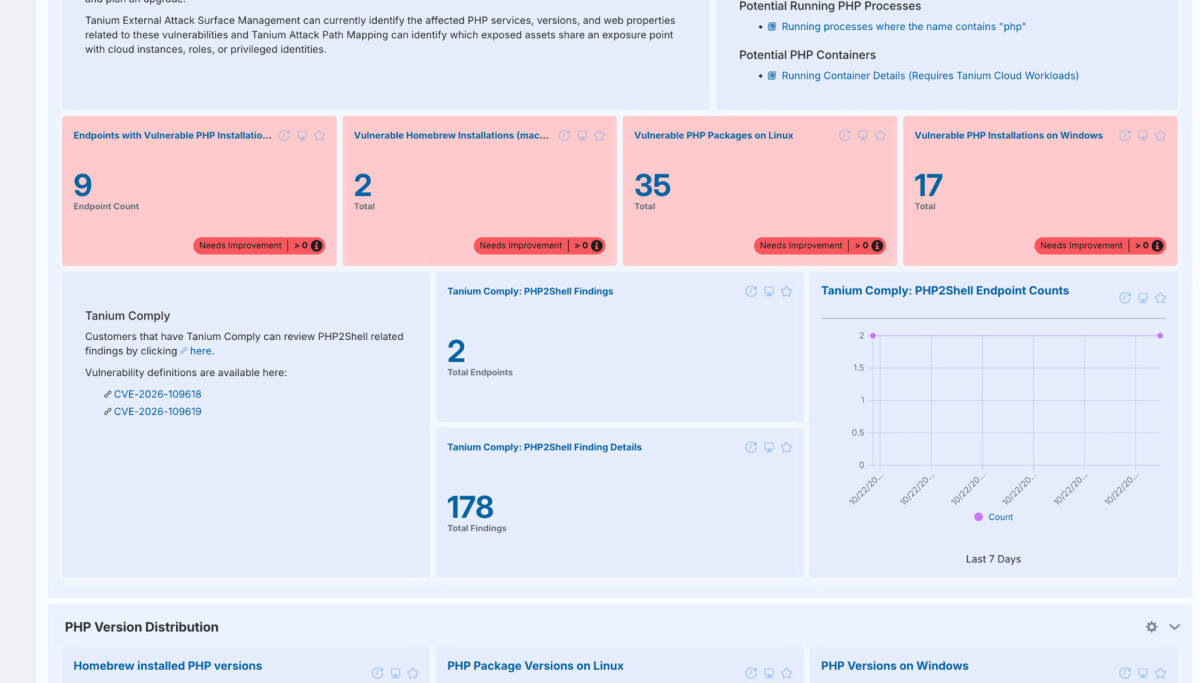The height and width of the screenshot is (683, 1200).
Task: Refresh Homebrew installed PHP versions card
Action: click(377, 674)
